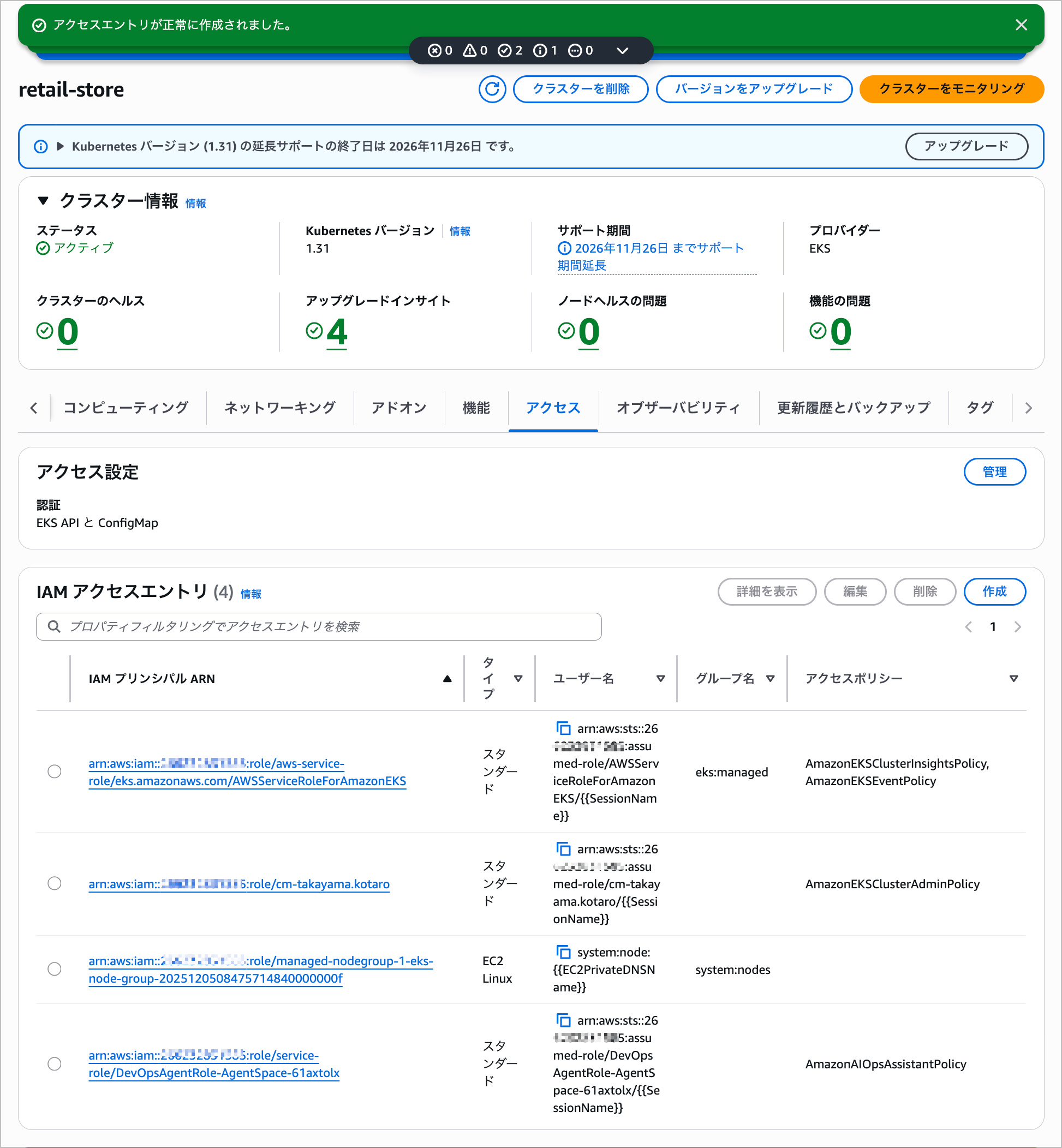Select the cm-takayama.kotaro entry radio button

coord(55,883)
